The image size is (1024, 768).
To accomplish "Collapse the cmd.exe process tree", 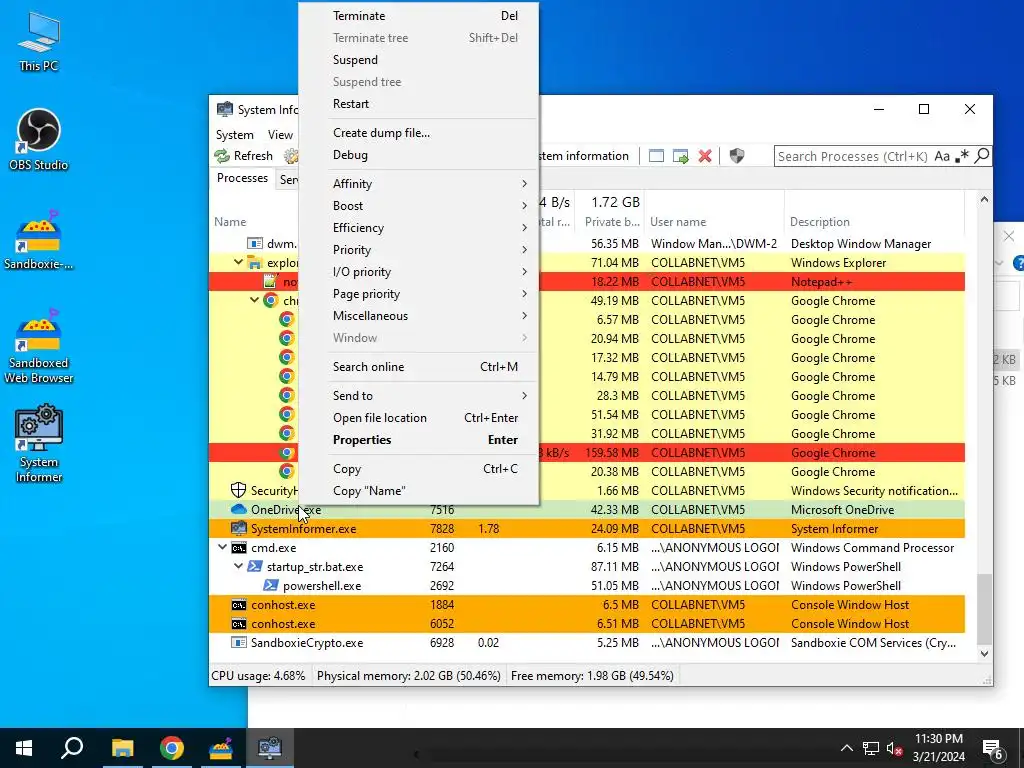I will (223, 547).
